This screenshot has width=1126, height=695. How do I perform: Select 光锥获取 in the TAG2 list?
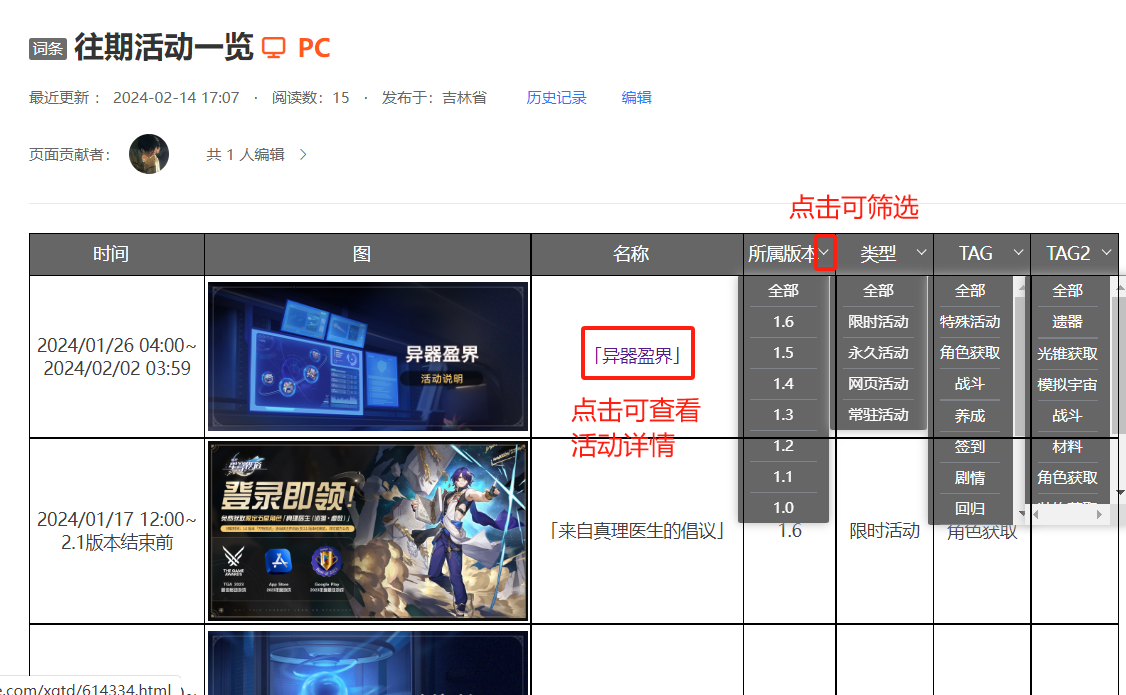[1067, 353]
